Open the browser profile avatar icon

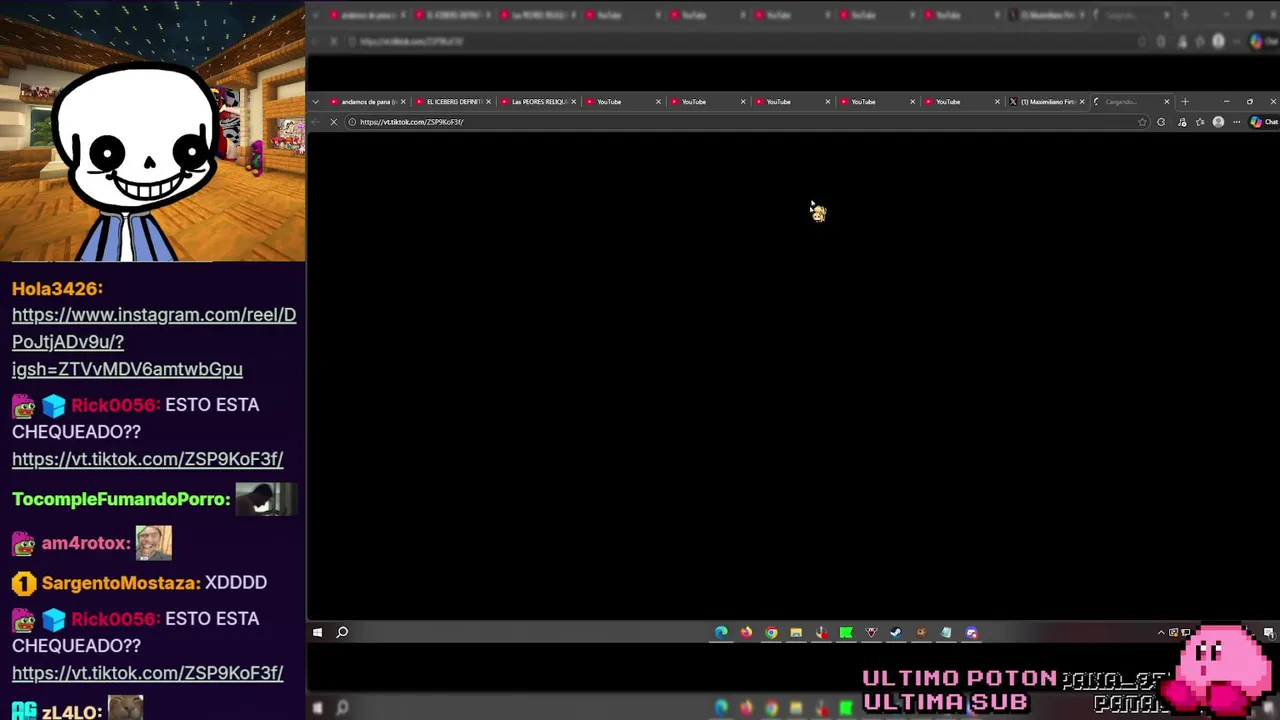(x=1218, y=122)
